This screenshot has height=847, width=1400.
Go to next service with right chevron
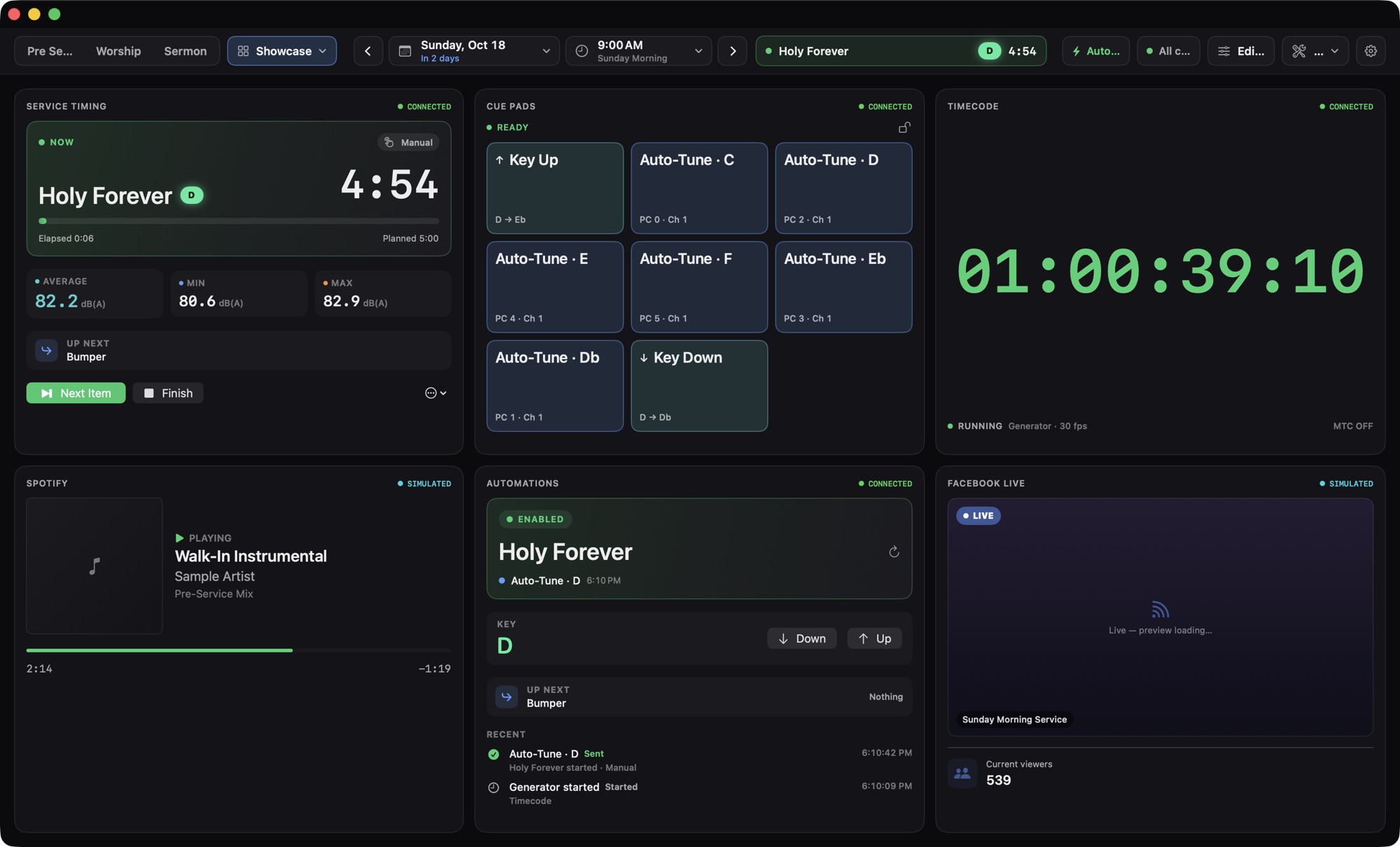click(x=732, y=51)
